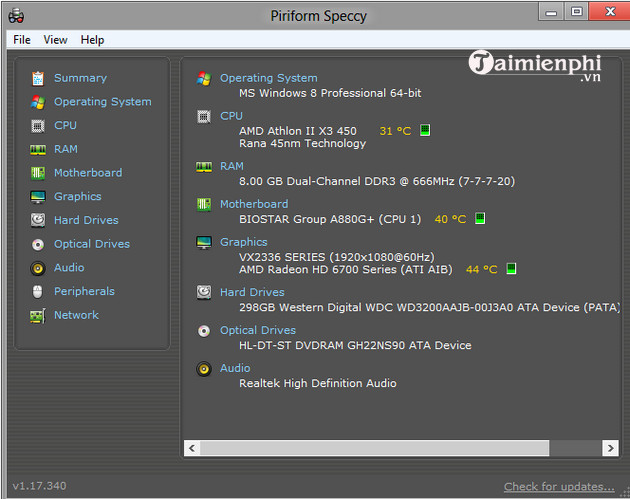Viewport: 630px width, 499px height.
Task: Click the Operating System heading link in summary
Action: click(268, 78)
